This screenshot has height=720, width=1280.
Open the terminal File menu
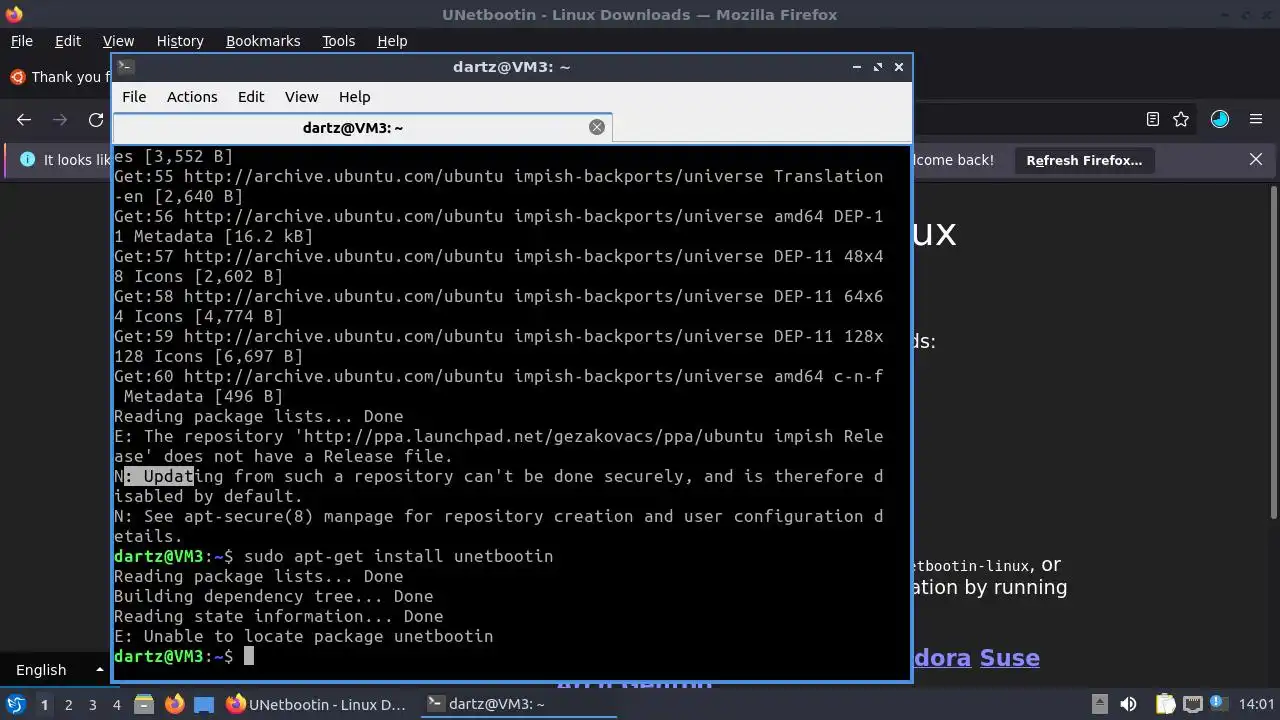coord(134,97)
